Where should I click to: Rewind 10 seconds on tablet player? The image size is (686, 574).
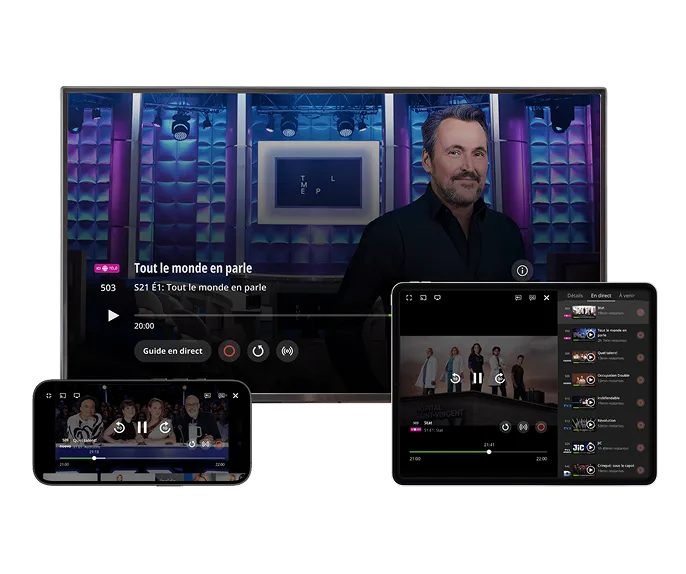tap(455, 378)
